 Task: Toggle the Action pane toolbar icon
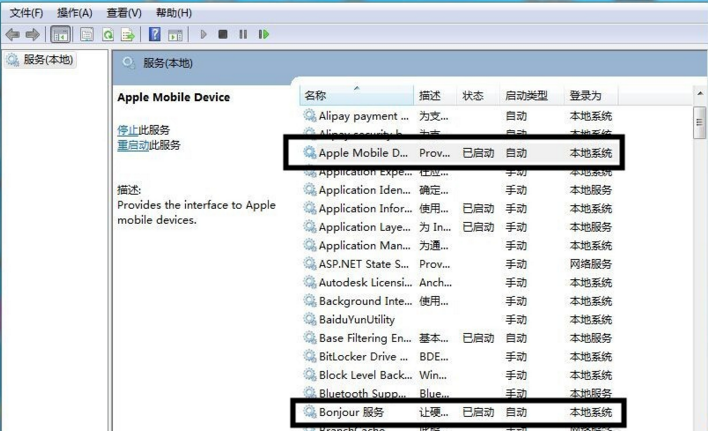[175, 34]
